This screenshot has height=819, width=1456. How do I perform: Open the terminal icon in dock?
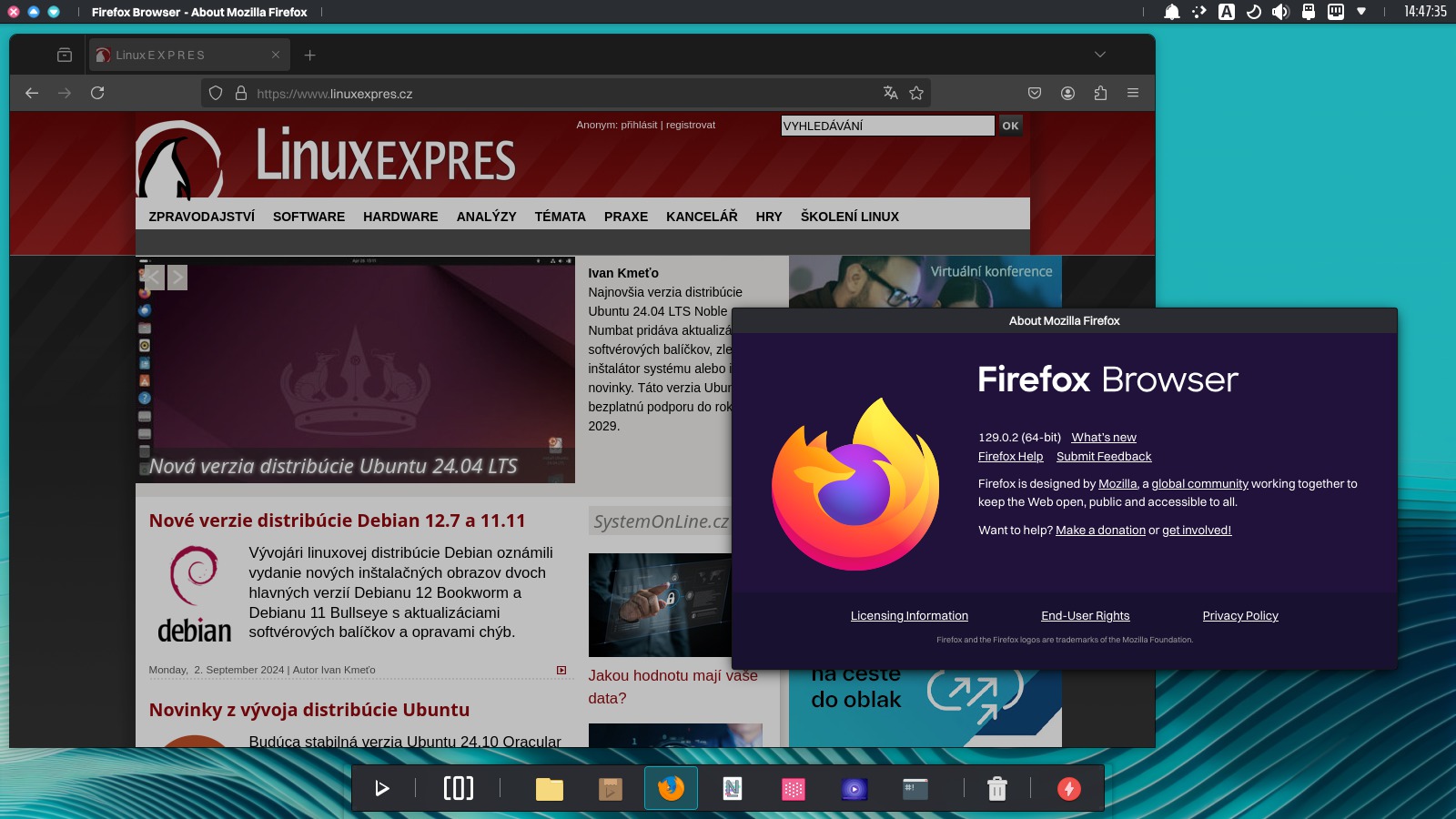point(915,789)
